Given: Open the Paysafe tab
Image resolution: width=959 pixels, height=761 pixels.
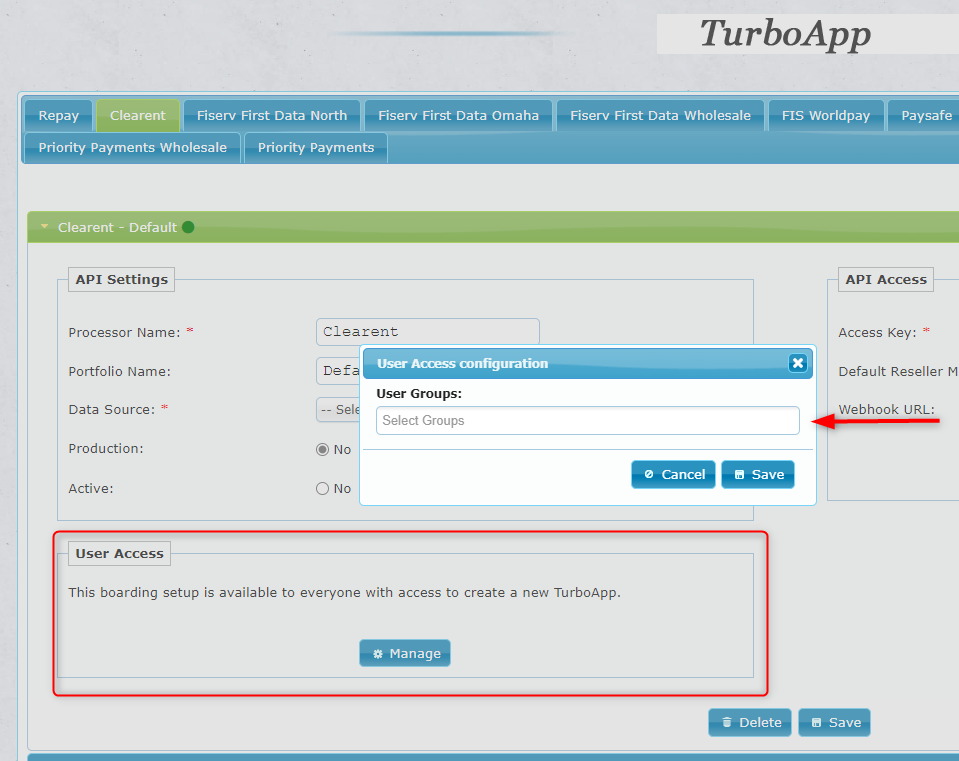Looking at the screenshot, I should [x=926, y=116].
